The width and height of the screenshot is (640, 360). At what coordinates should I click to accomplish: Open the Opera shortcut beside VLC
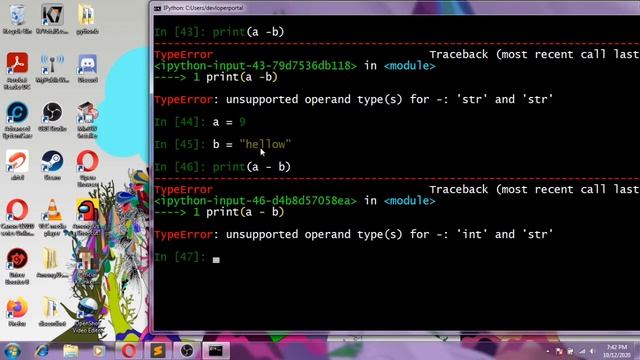tap(17, 218)
